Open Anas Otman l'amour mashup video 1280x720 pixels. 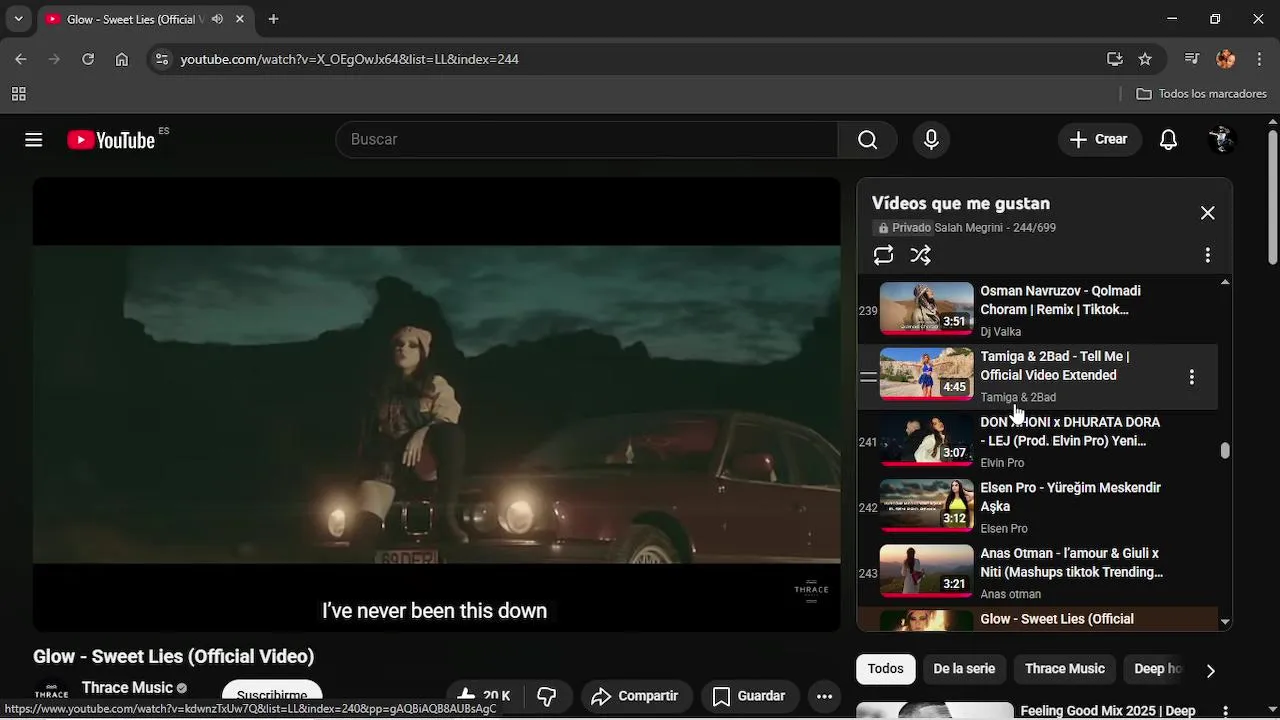click(1071, 562)
